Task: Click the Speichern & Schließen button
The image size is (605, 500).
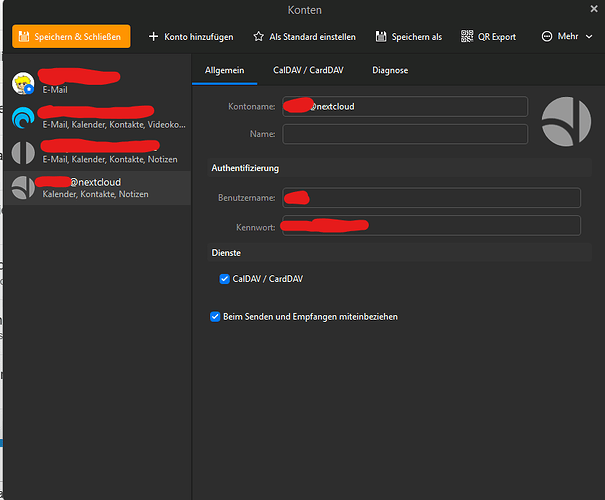Action: coord(71,36)
